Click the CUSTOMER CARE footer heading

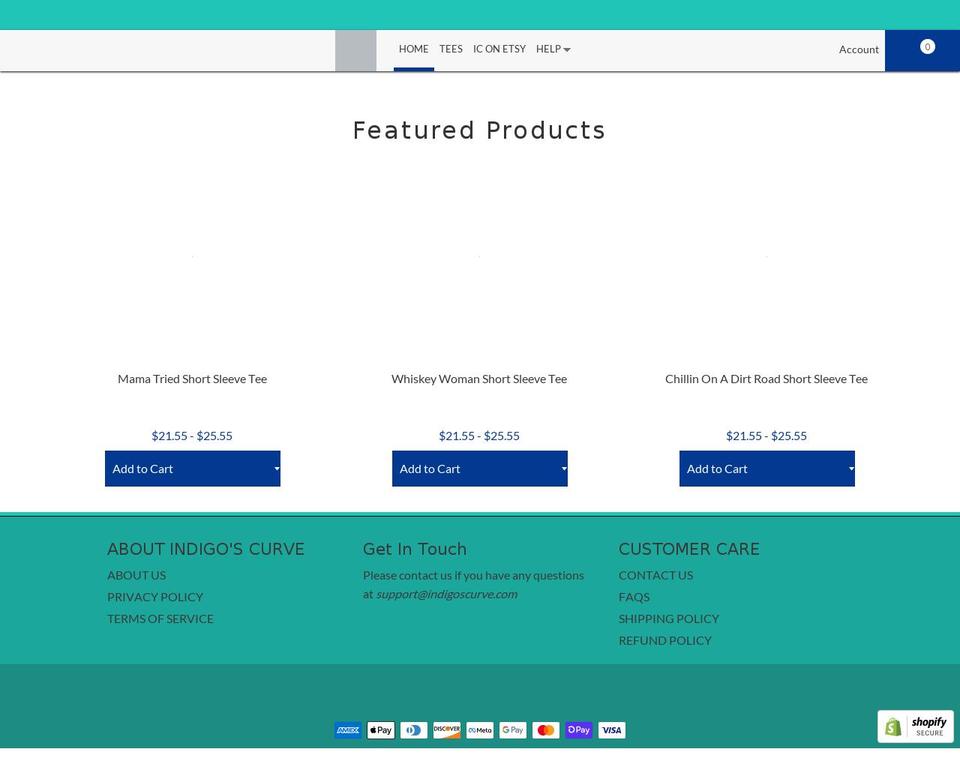689,549
